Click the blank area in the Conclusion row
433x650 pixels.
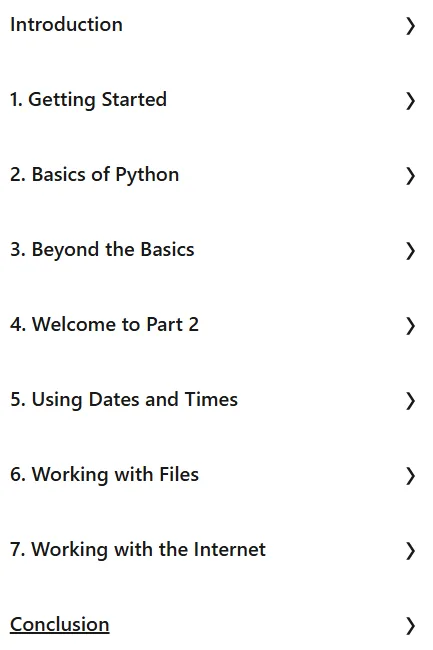[x=257, y=626]
